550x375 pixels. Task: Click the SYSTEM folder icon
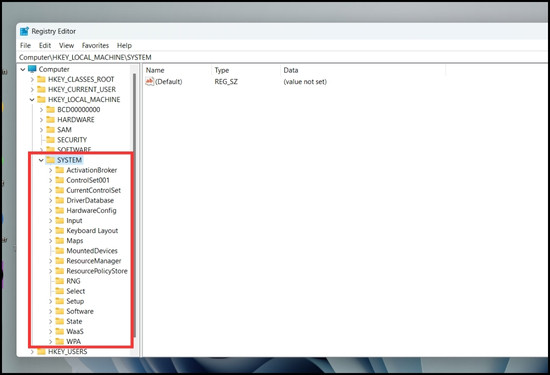coord(51,160)
